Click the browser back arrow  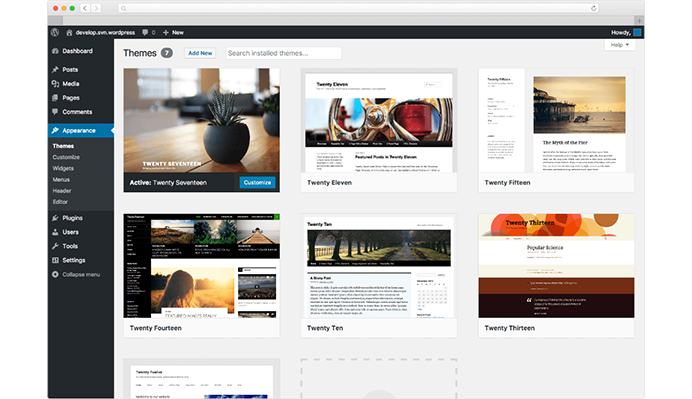(85, 8)
